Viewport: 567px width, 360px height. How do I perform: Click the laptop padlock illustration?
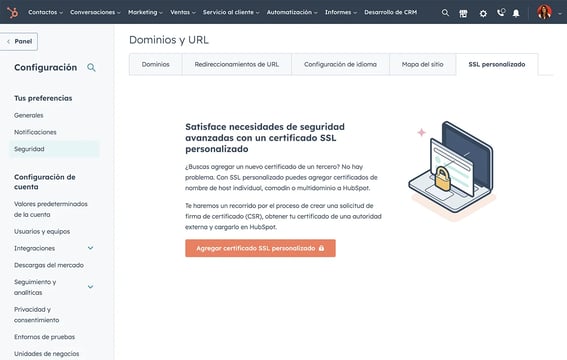coord(452,170)
